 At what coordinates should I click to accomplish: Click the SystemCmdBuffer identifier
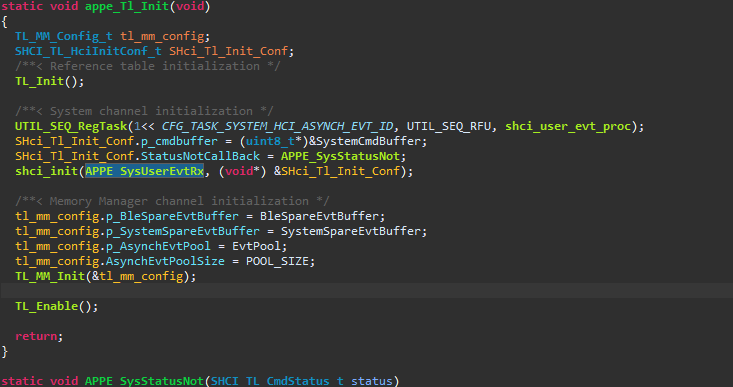pyautogui.click(x=368, y=141)
